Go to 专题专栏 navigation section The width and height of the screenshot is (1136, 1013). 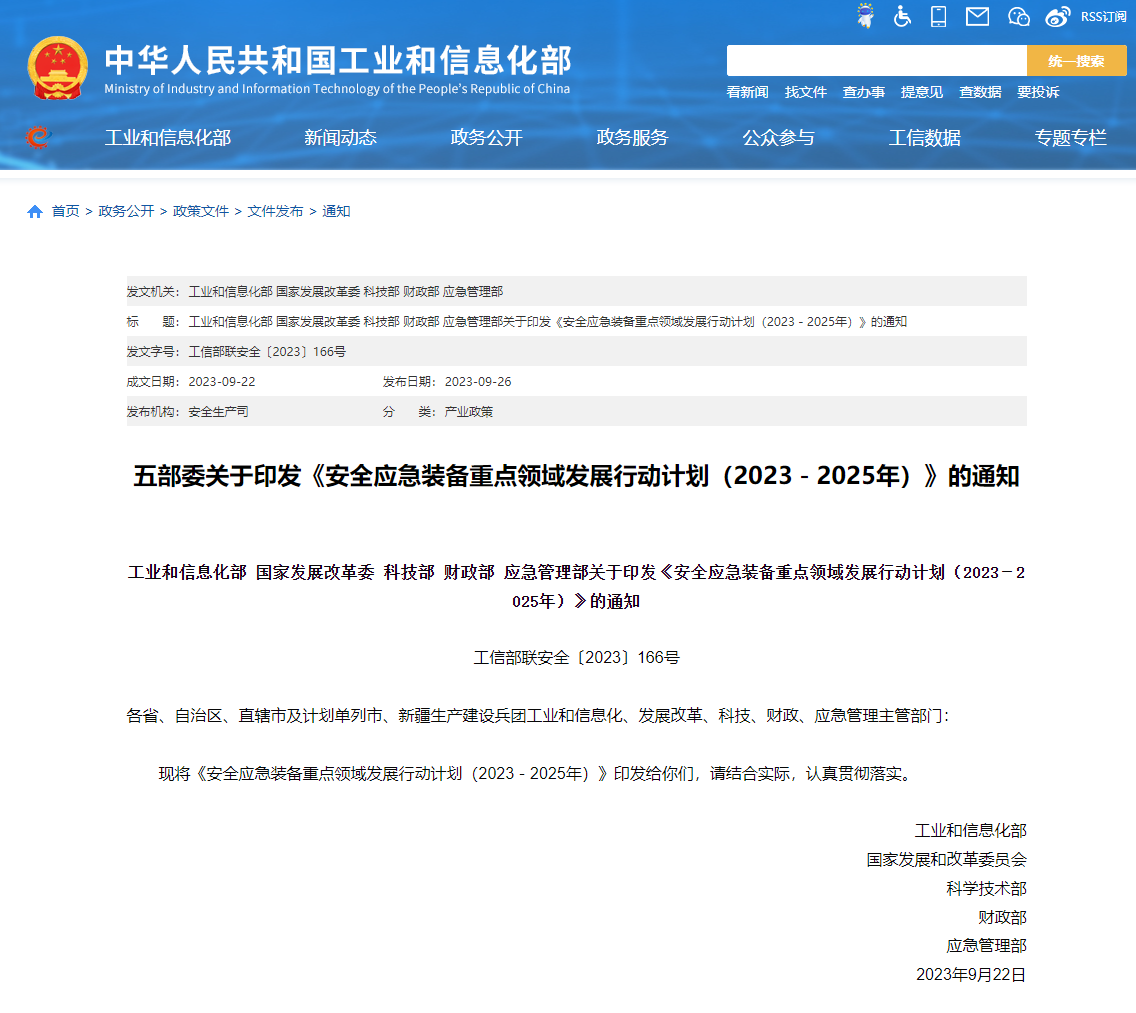coord(1070,138)
